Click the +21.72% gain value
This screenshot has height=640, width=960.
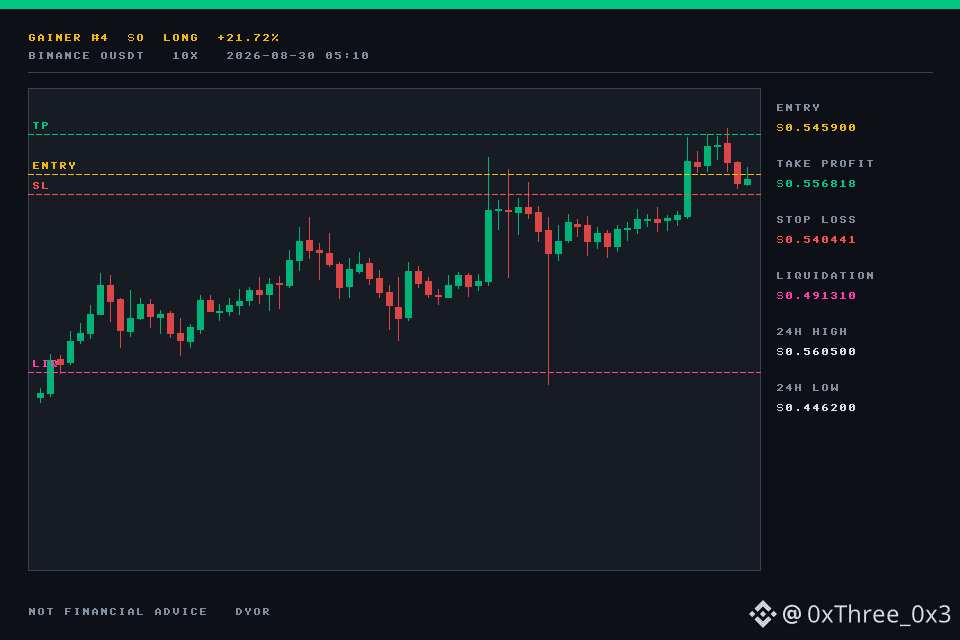[248, 38]
